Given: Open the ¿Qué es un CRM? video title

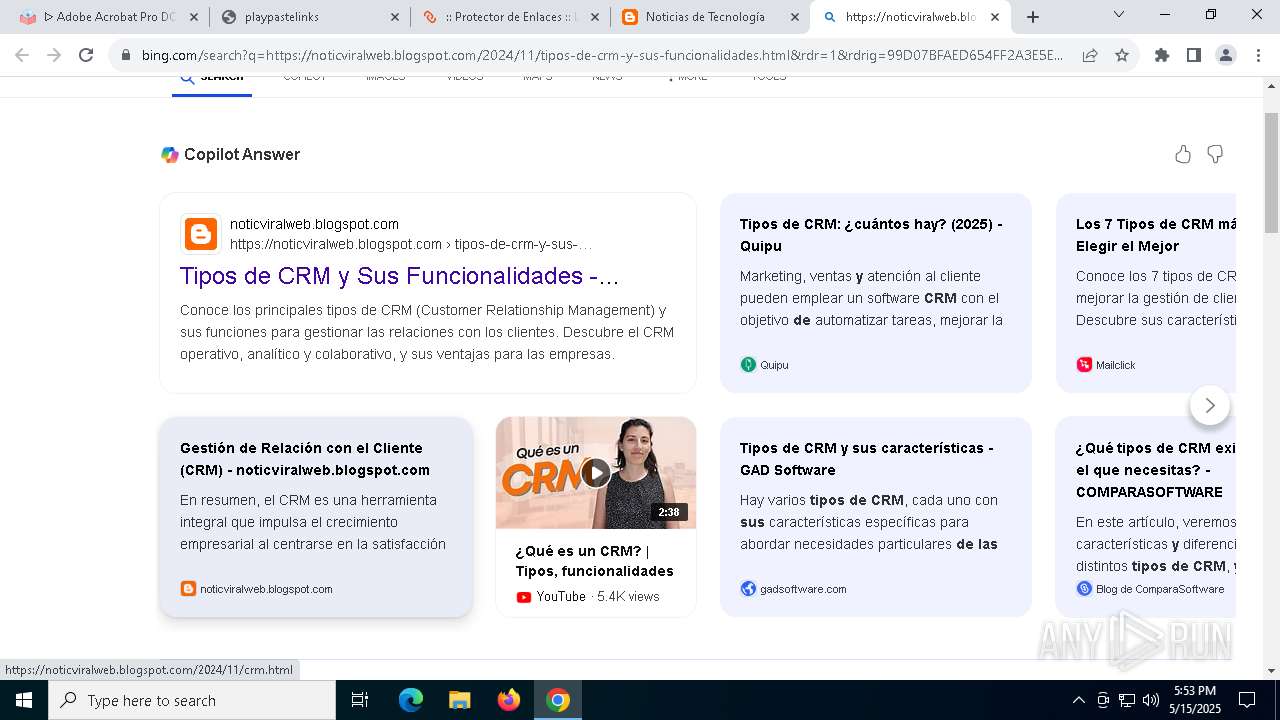Looking at the screenshot, I should click(595, 561).
